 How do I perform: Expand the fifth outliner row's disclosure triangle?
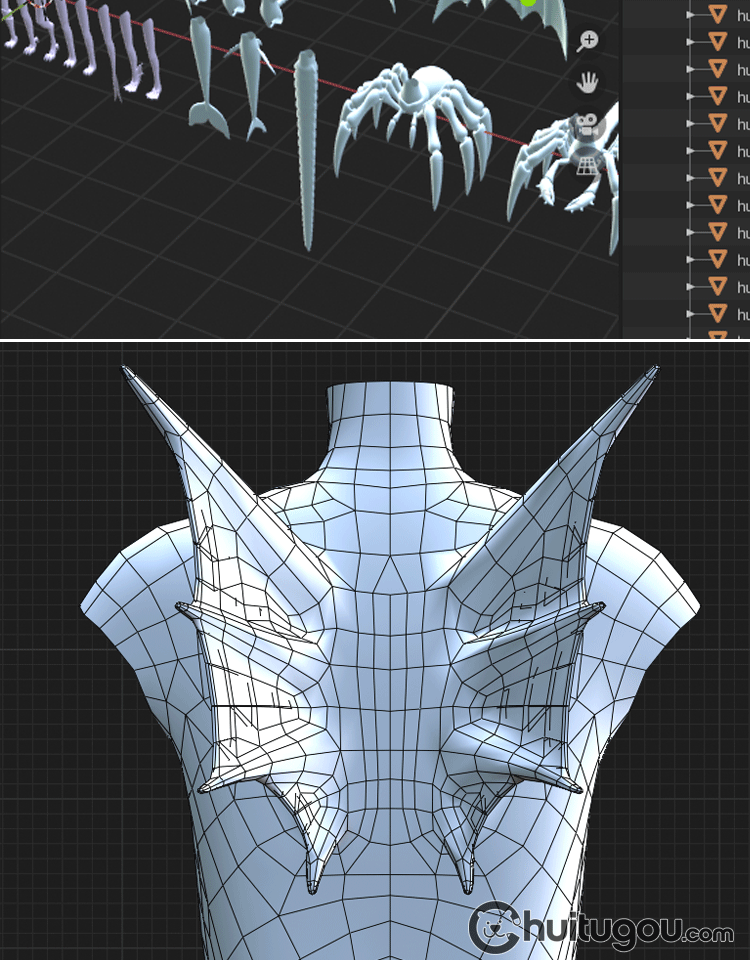click(690, 124)
